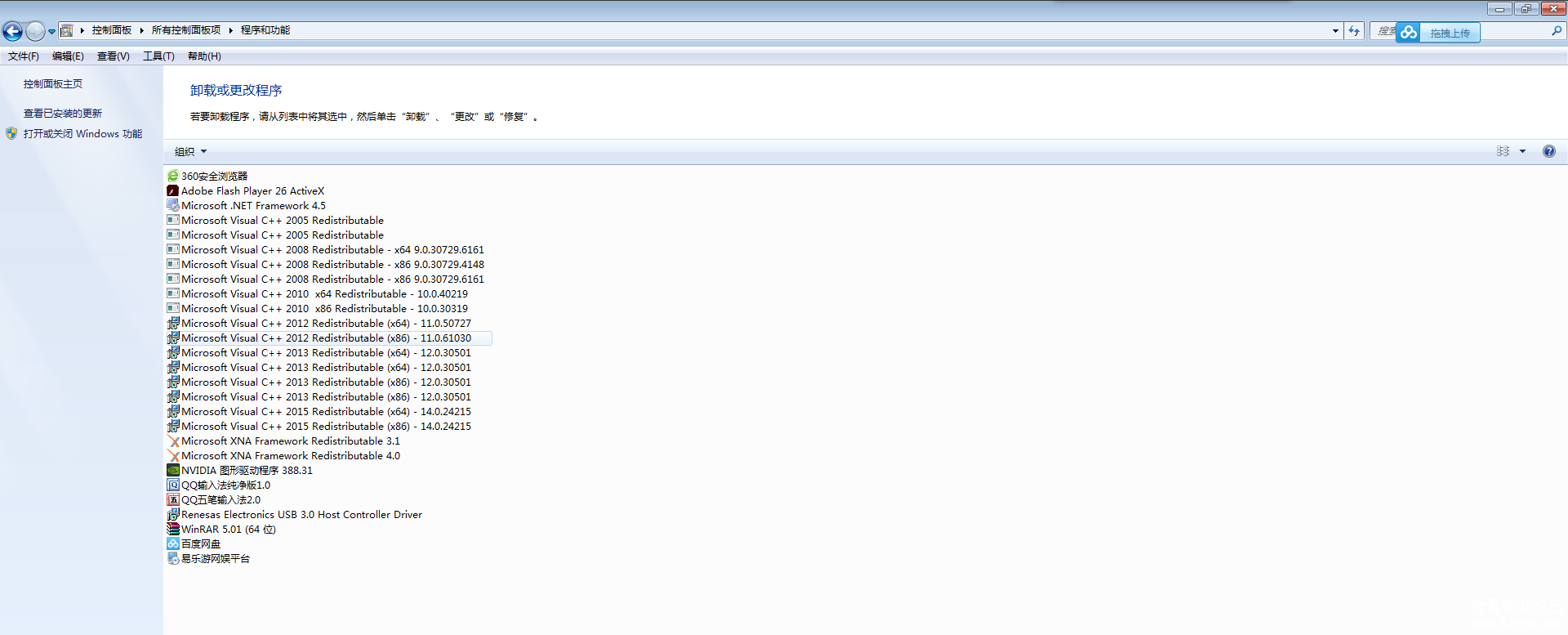
Task: Click the Windows features shield icon
Action: (x=11, y=133)
